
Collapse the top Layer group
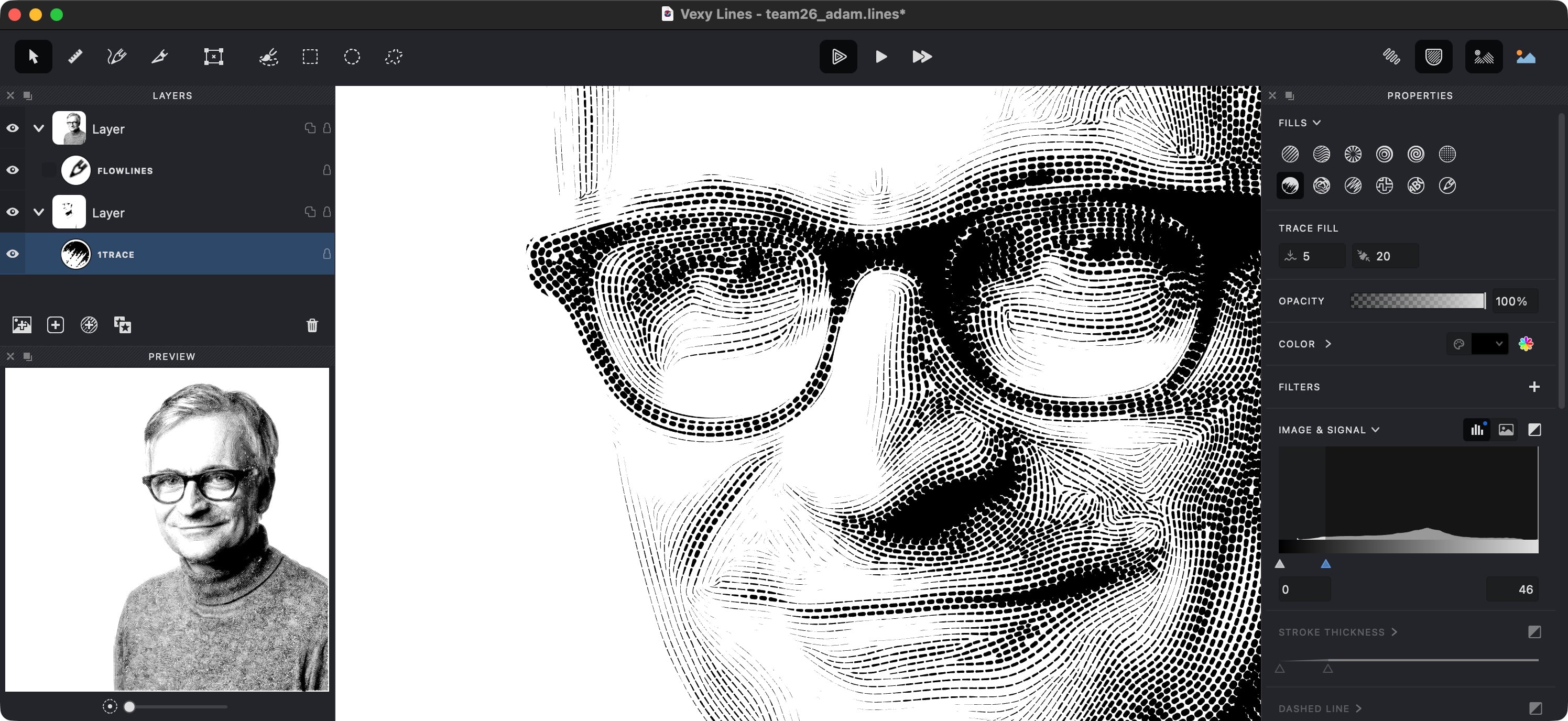[38, 128]
